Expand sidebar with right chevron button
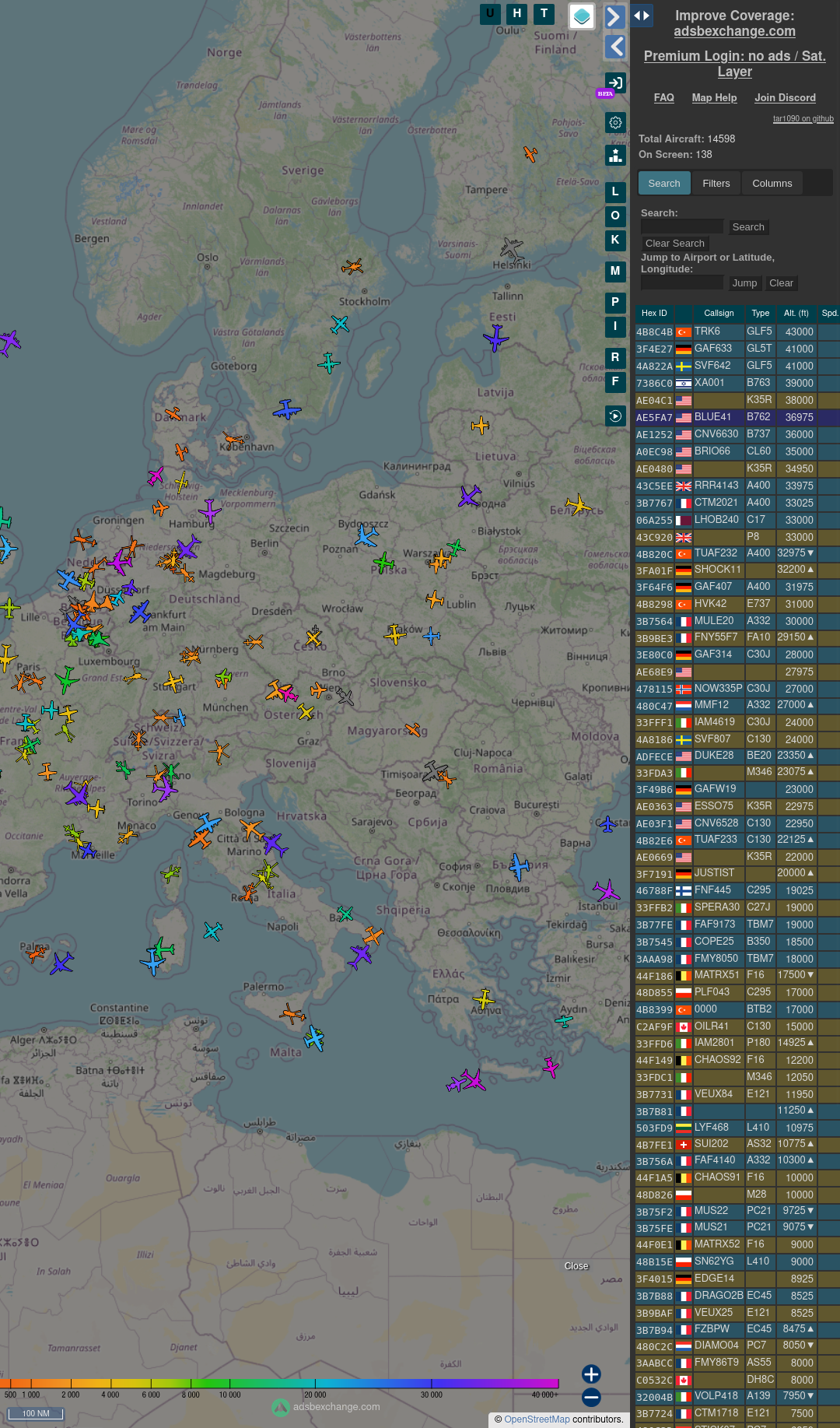The width and height of the screenshot is (840, 1428). (615, 17)
